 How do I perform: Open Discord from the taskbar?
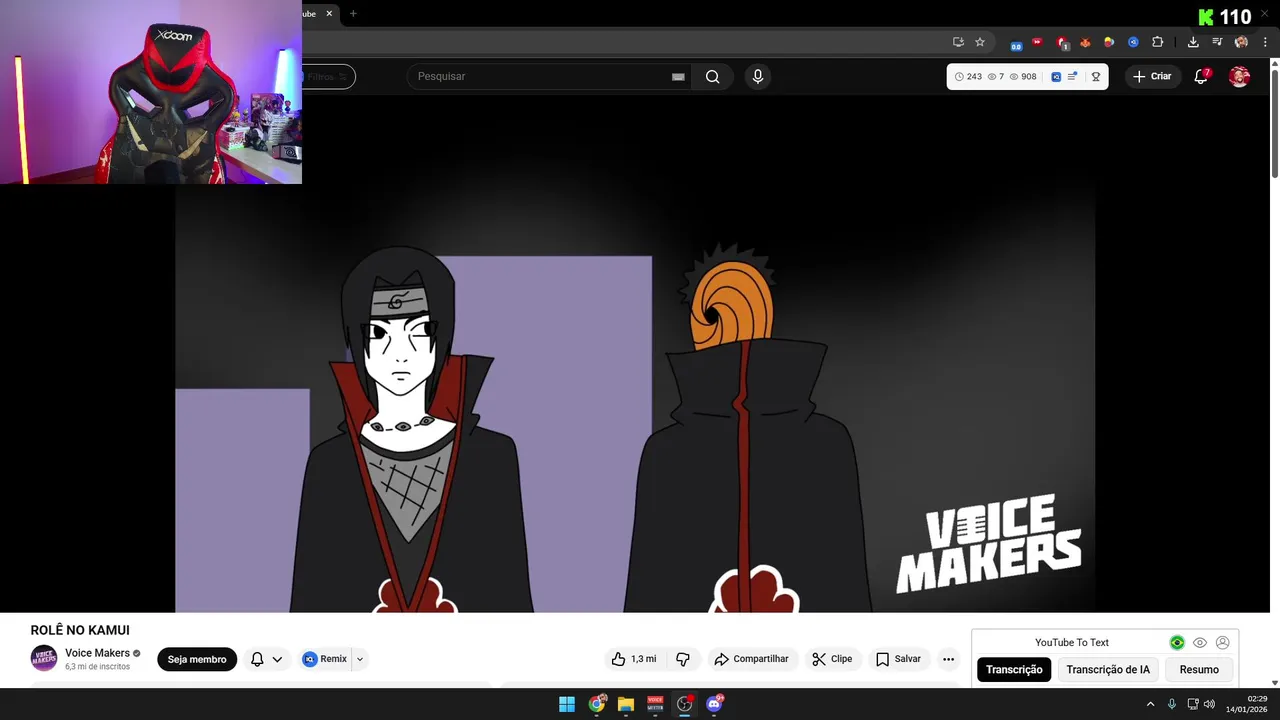[x=714, y=704]
